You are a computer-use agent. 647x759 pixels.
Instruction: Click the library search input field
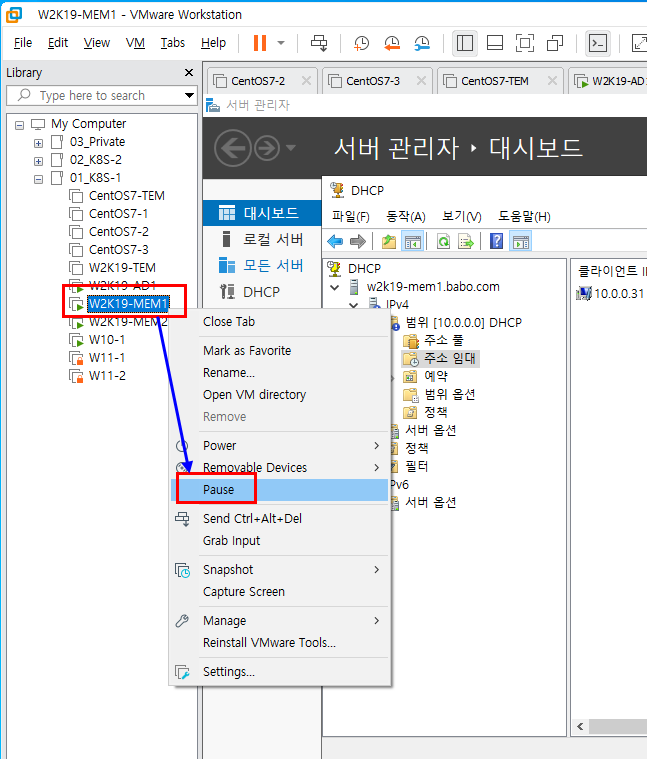(x=102, y=95)
